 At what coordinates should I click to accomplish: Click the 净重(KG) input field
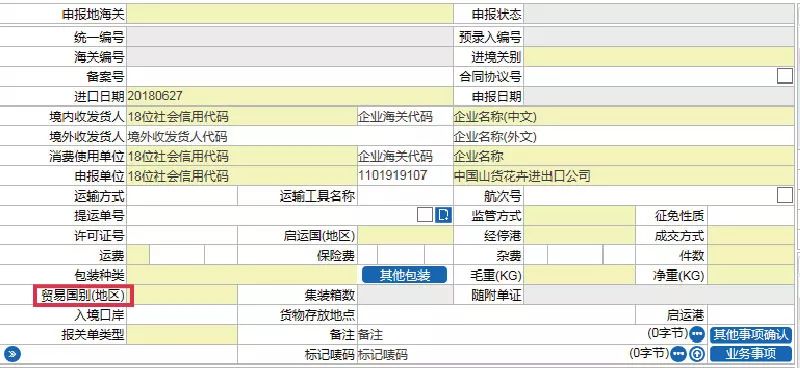(751, 276)
